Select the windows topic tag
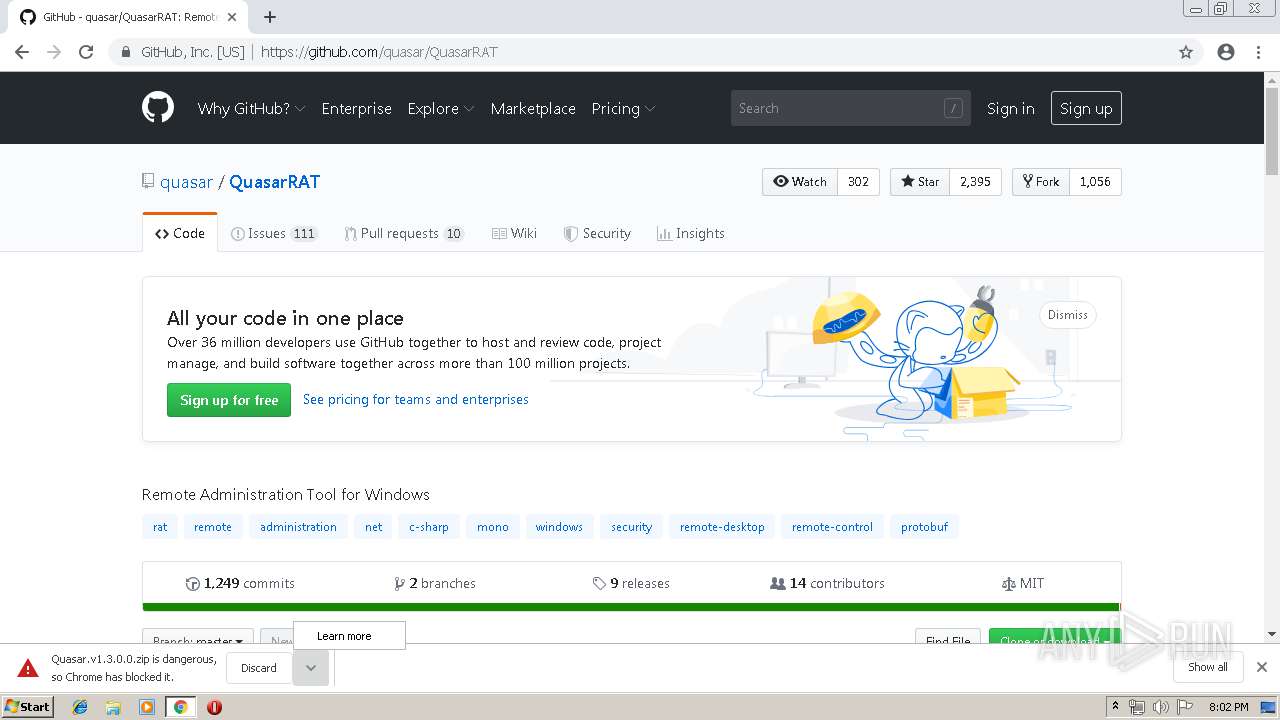The height and width of the screenshot is (720, 1280). pyautogui.click(x=559, y=527)
